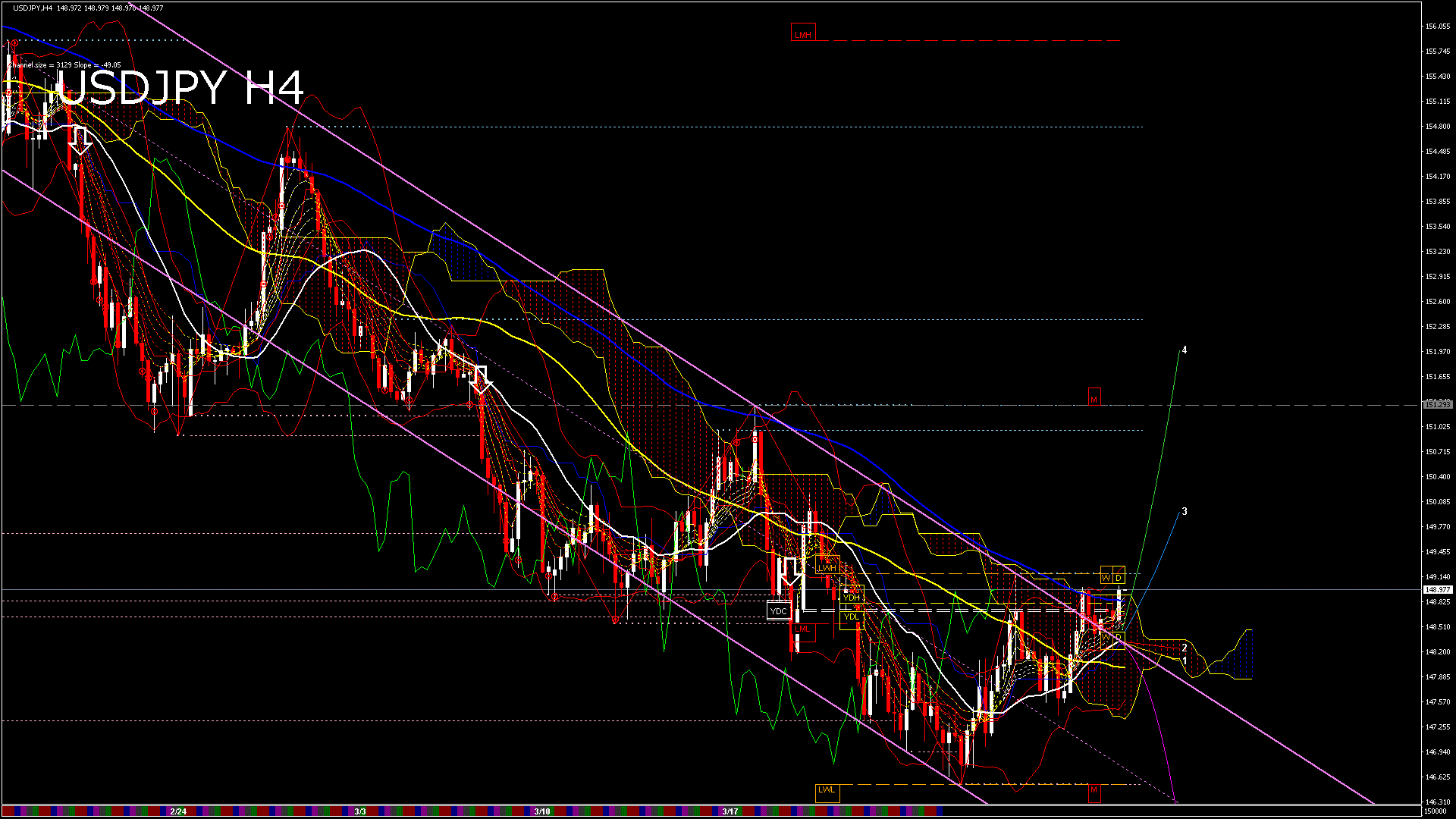Image resolution: width=1456 pixels, height=819 pixels.
Task: Click the YDC label box
Action: pyautogui.click(x=779, y=611)
